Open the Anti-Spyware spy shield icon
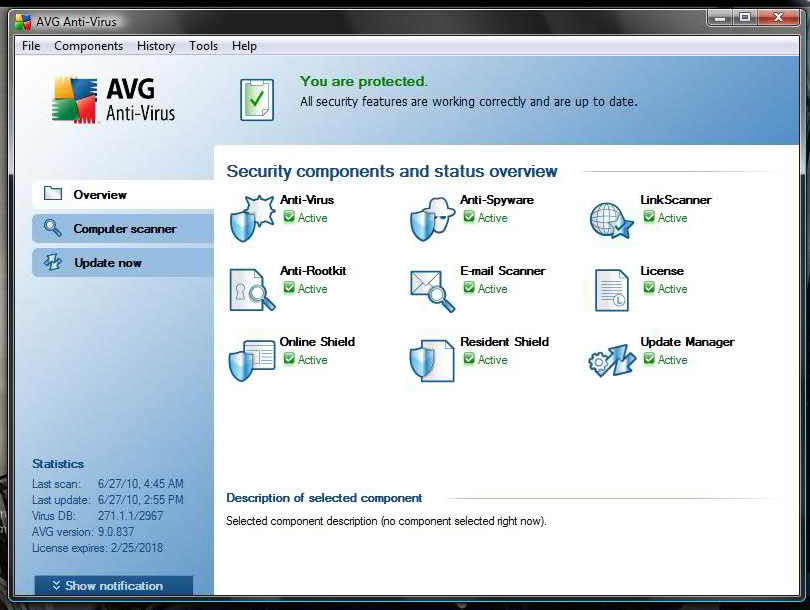 432,219
